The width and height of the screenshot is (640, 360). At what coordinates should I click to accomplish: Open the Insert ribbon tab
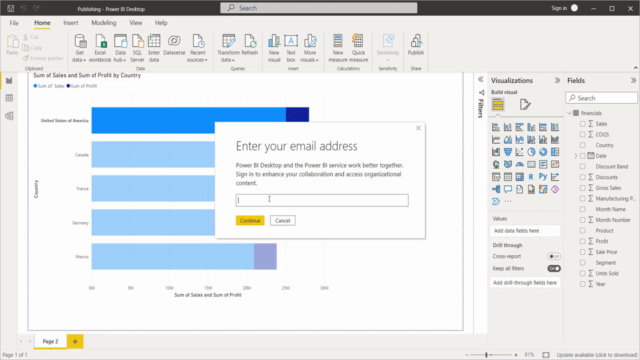click(71, 23)
